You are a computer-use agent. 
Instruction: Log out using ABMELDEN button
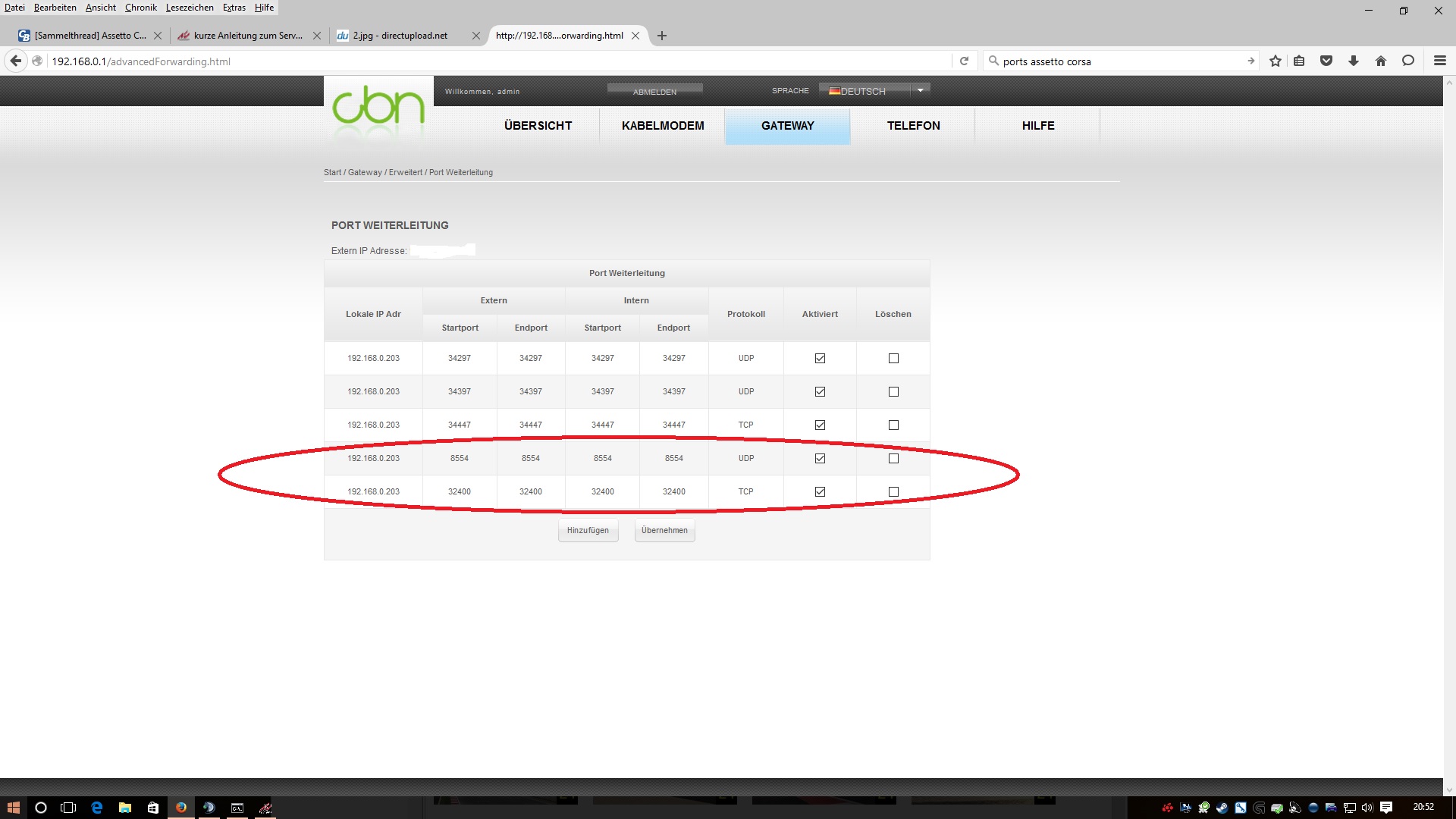[654, 92]
